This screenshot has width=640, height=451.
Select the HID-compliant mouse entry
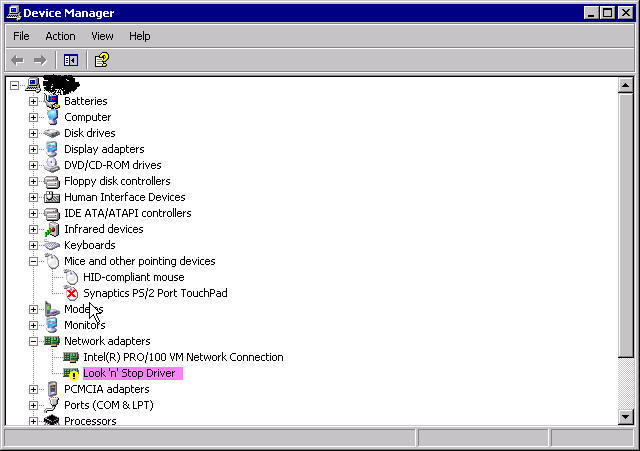tap(133, 277)
